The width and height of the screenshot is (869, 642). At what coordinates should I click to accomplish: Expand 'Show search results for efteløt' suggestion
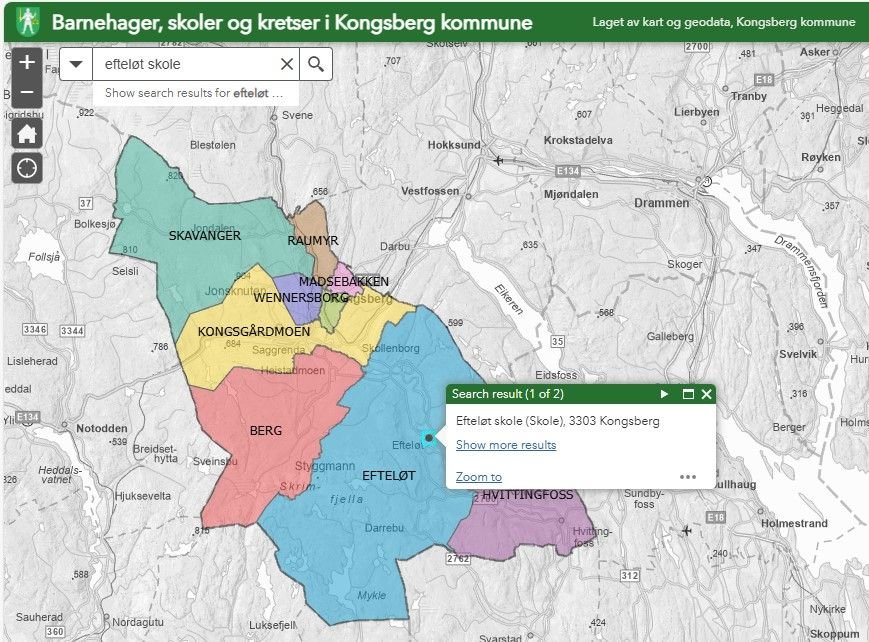coord(195,93)
